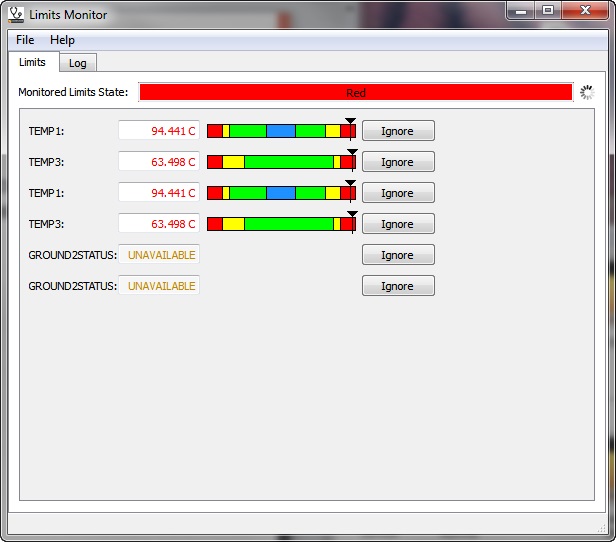The image size is (616, 542).
Task: Ignore the first GROUND2STATUS item
Action: (398, 255)
